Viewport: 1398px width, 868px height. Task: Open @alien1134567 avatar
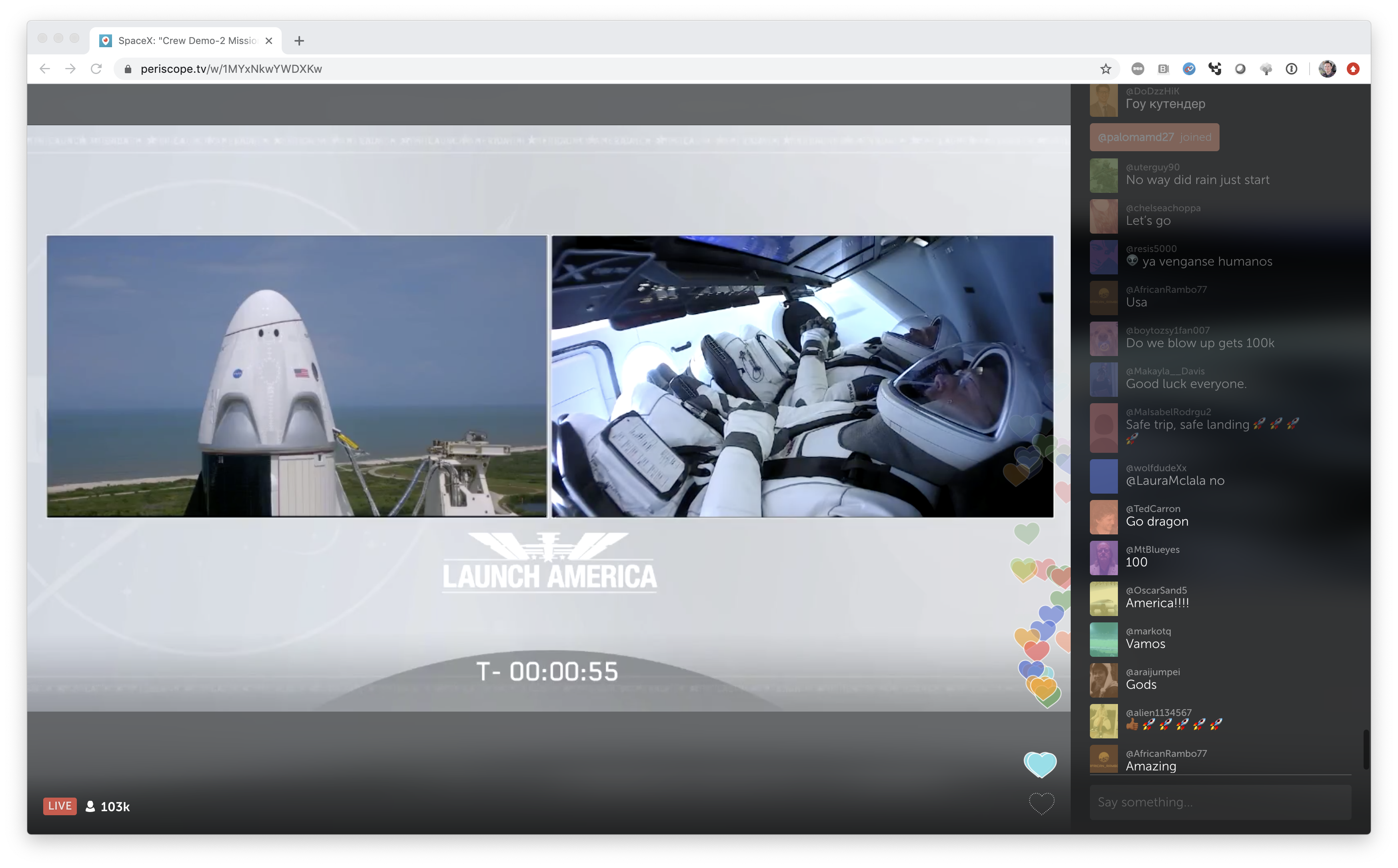click(1104, 720)
